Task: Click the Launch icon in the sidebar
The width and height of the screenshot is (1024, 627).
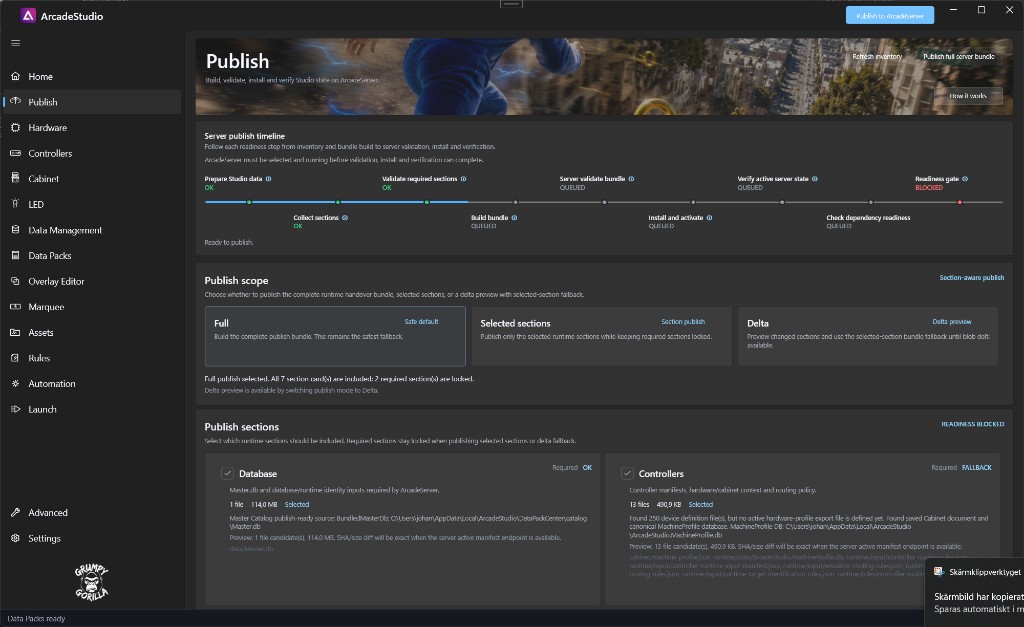Action: coord(16,409)
